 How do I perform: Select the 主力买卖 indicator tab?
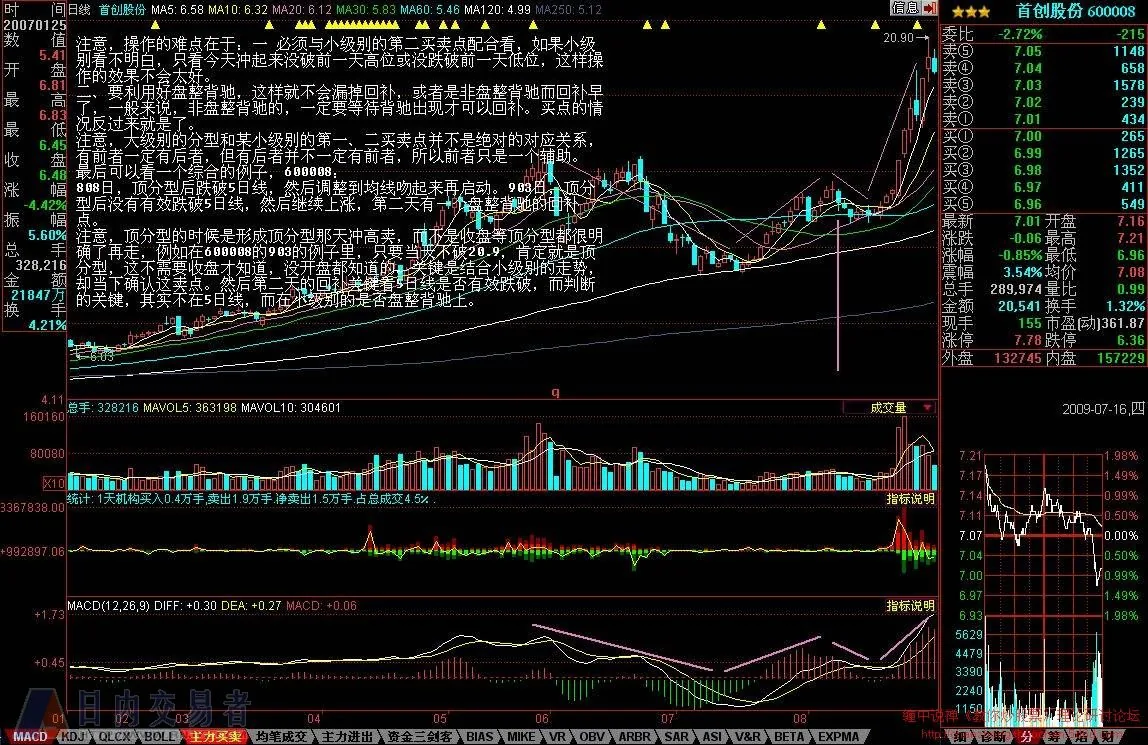click(x=215, y=737)
